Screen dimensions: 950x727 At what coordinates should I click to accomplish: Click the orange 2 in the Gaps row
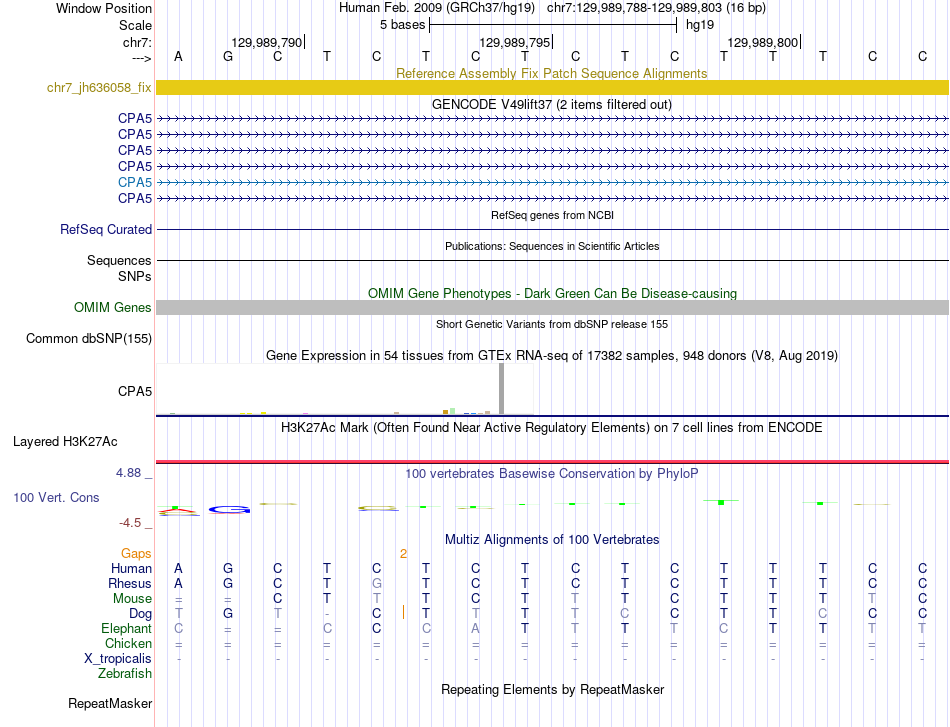click(x=403, y=554)
